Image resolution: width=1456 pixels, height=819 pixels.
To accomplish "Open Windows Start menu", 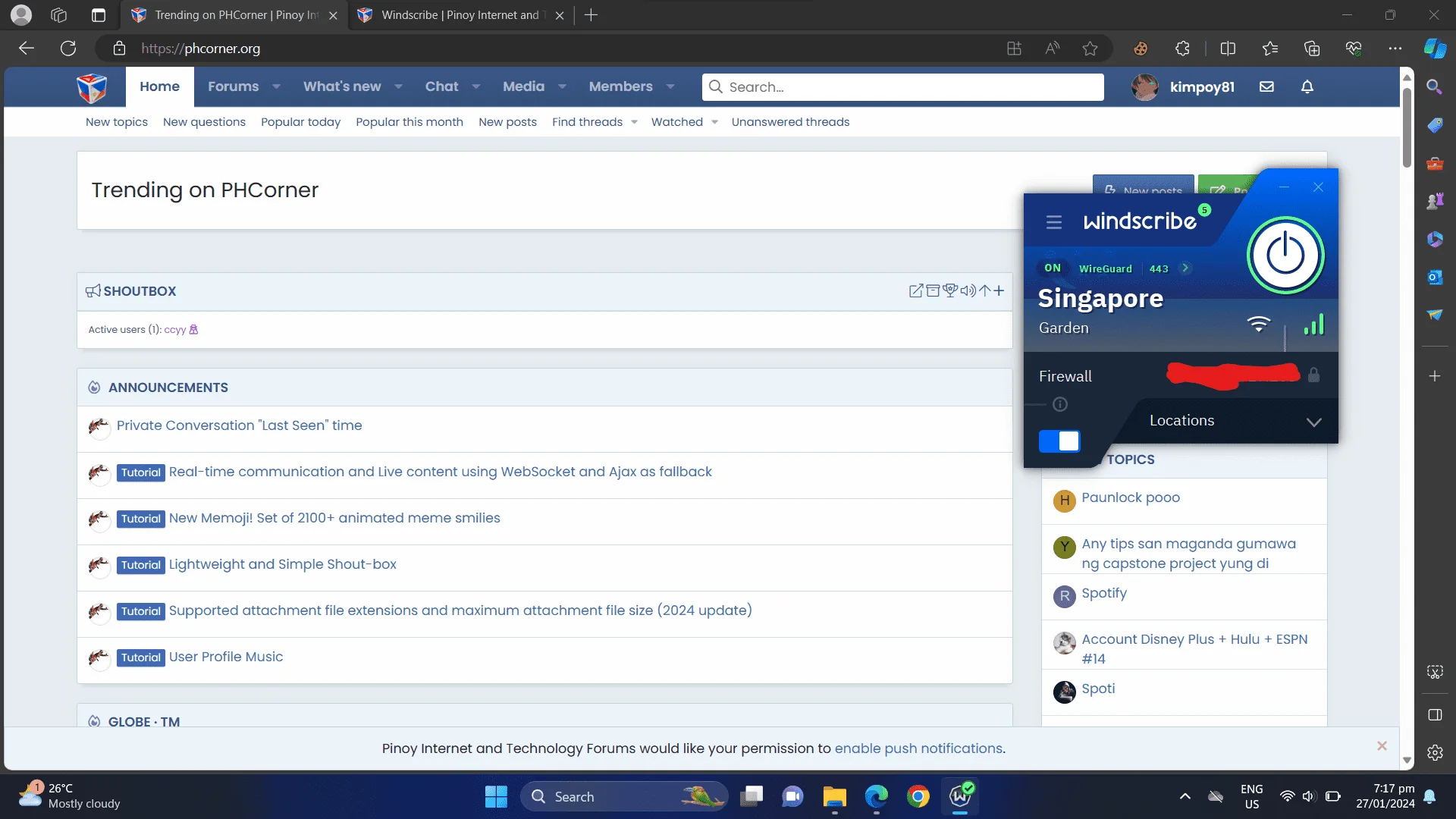I will click(x=496, y=797).
